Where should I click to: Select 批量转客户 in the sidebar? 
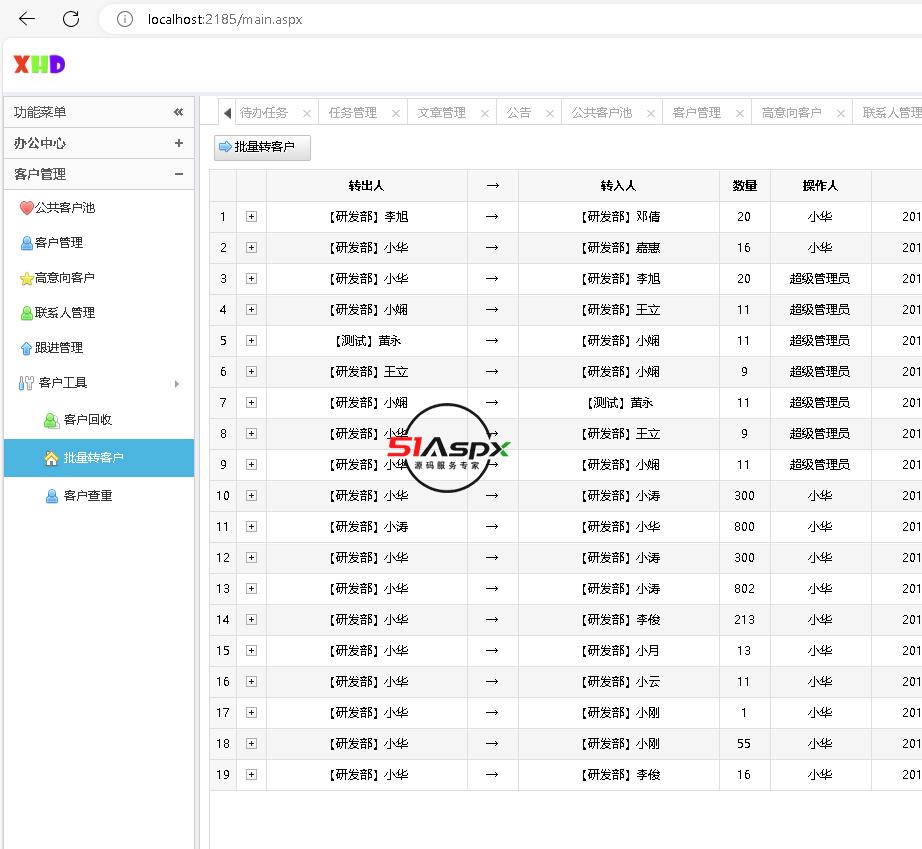(93, 458)
